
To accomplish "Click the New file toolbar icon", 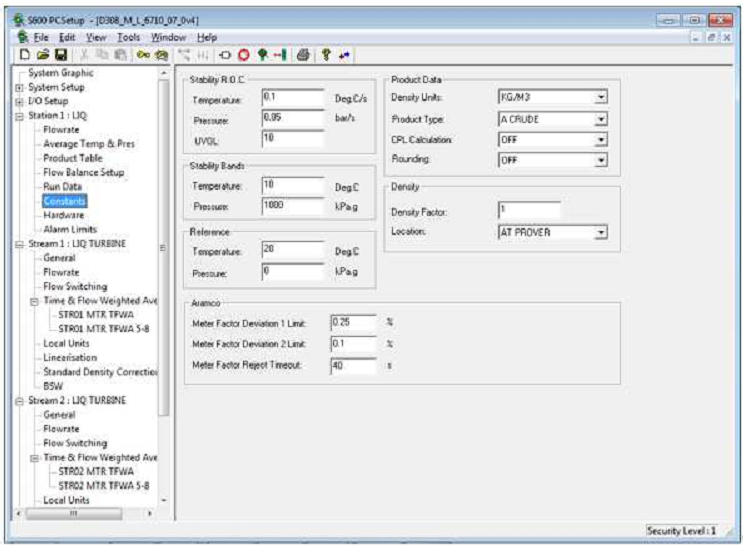I will point(25,55).
